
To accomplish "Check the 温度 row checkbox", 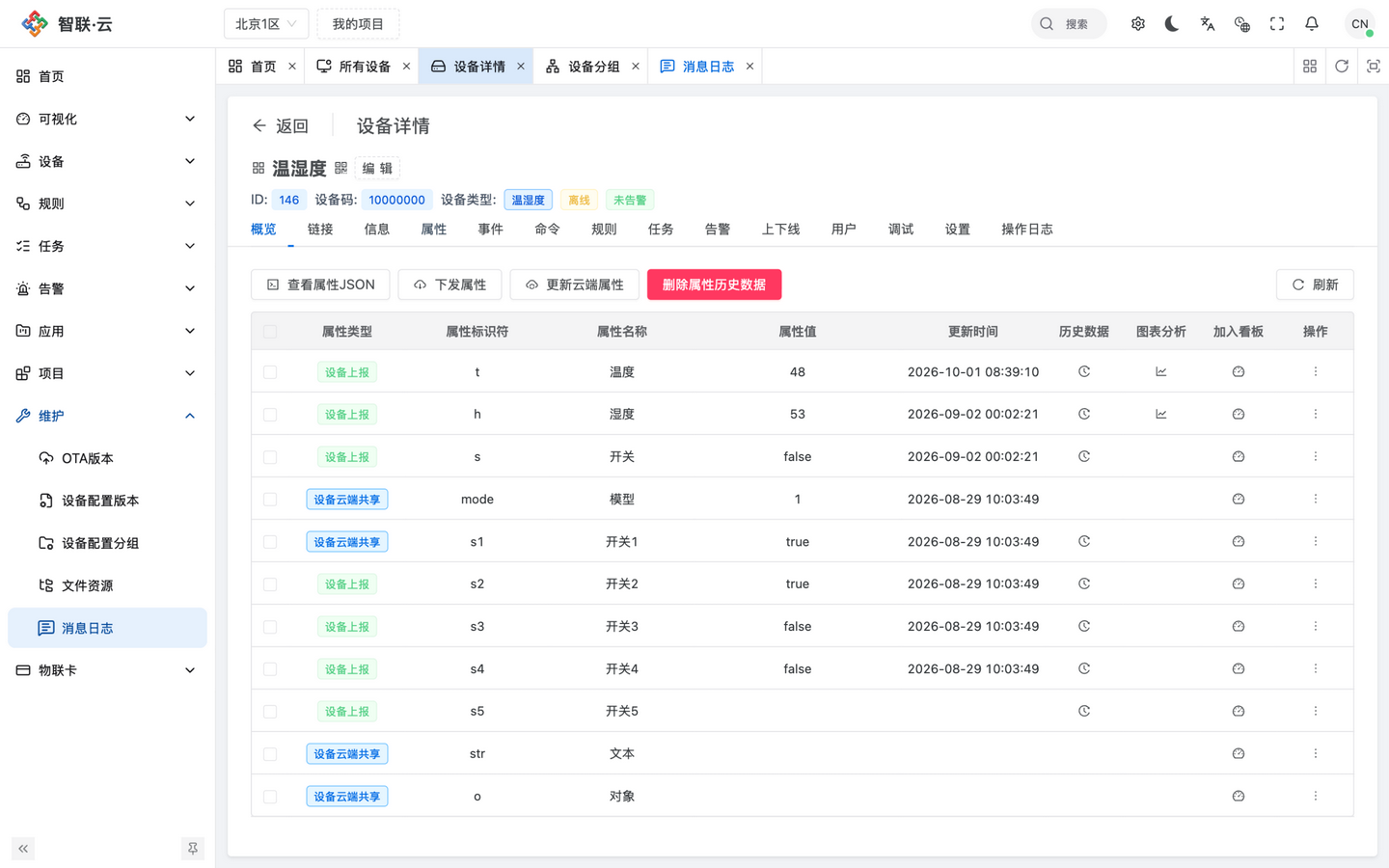I will click(x=270, y=372).
